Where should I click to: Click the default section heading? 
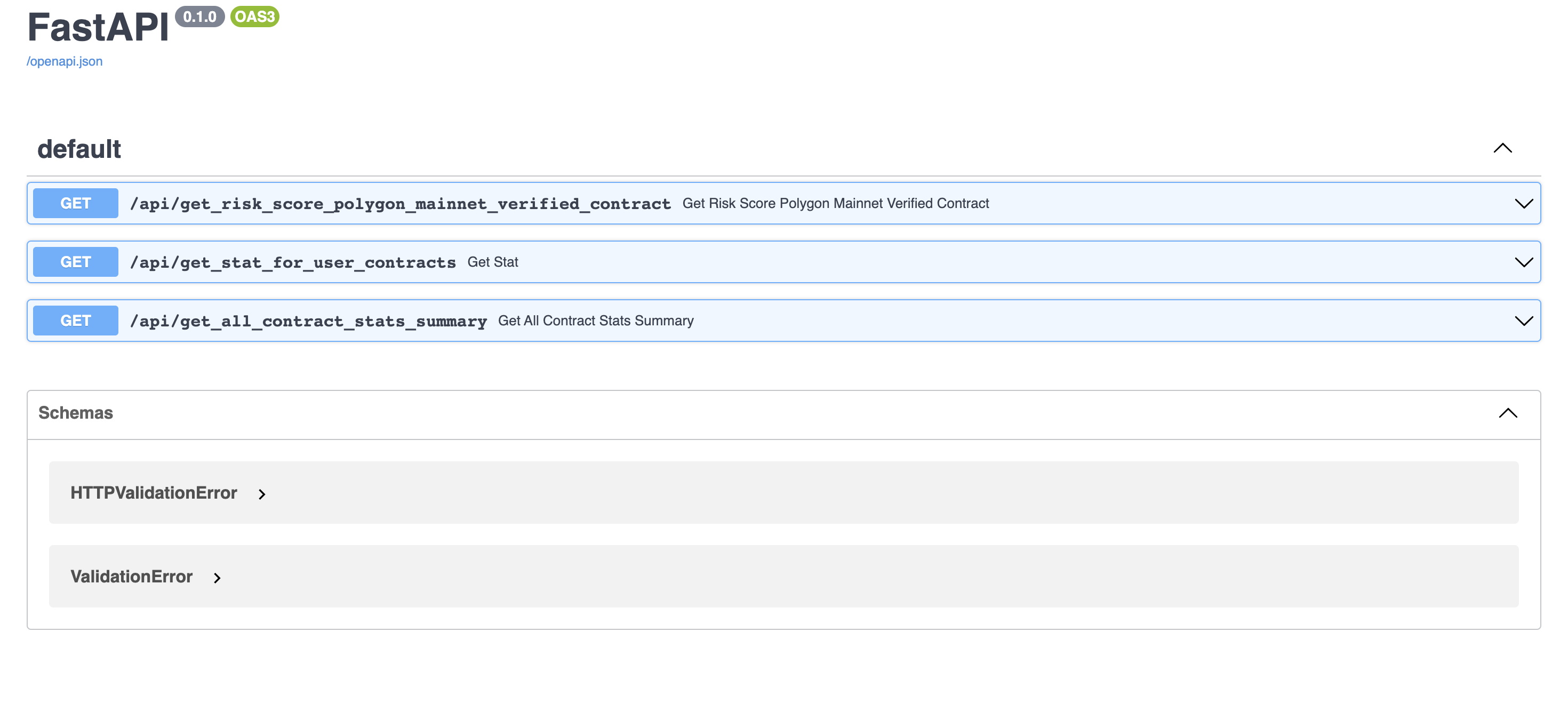click(79, 149)
